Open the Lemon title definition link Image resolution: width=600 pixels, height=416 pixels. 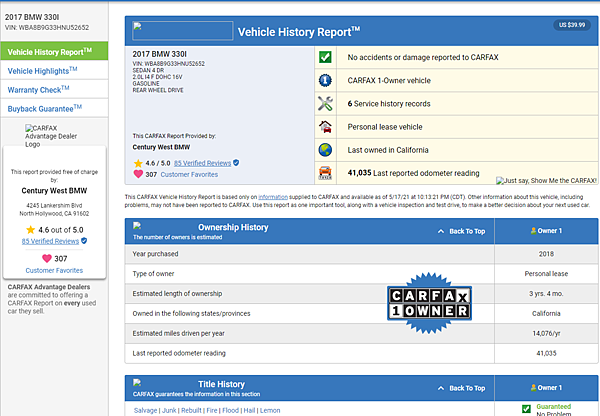point(270,410)
